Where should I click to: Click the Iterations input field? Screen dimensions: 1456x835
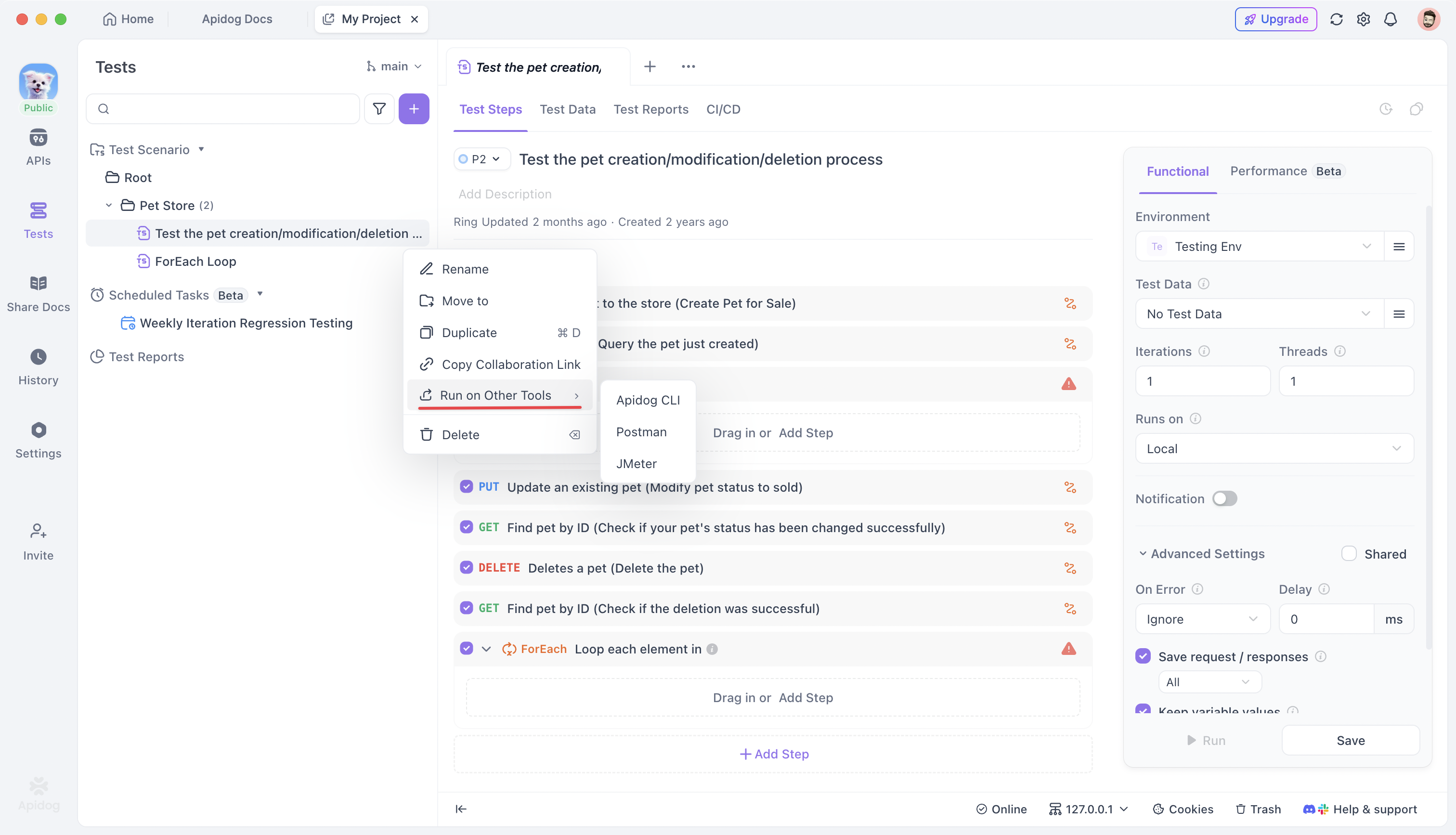coord(1202,381)
